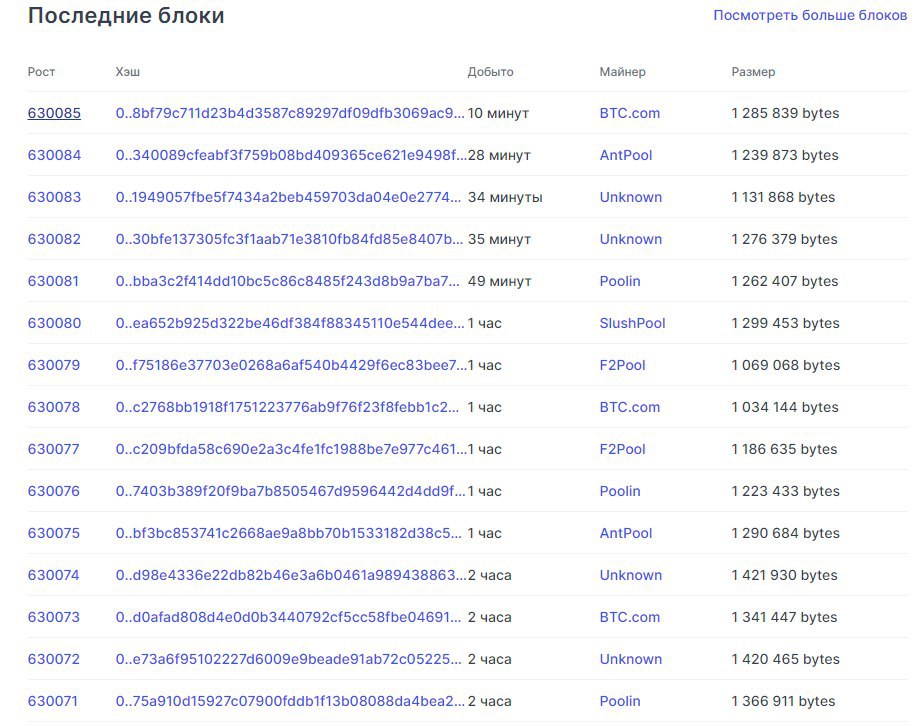
Task: Open F2Pool miner for block 630077
Action: click(x=622, y=449)
